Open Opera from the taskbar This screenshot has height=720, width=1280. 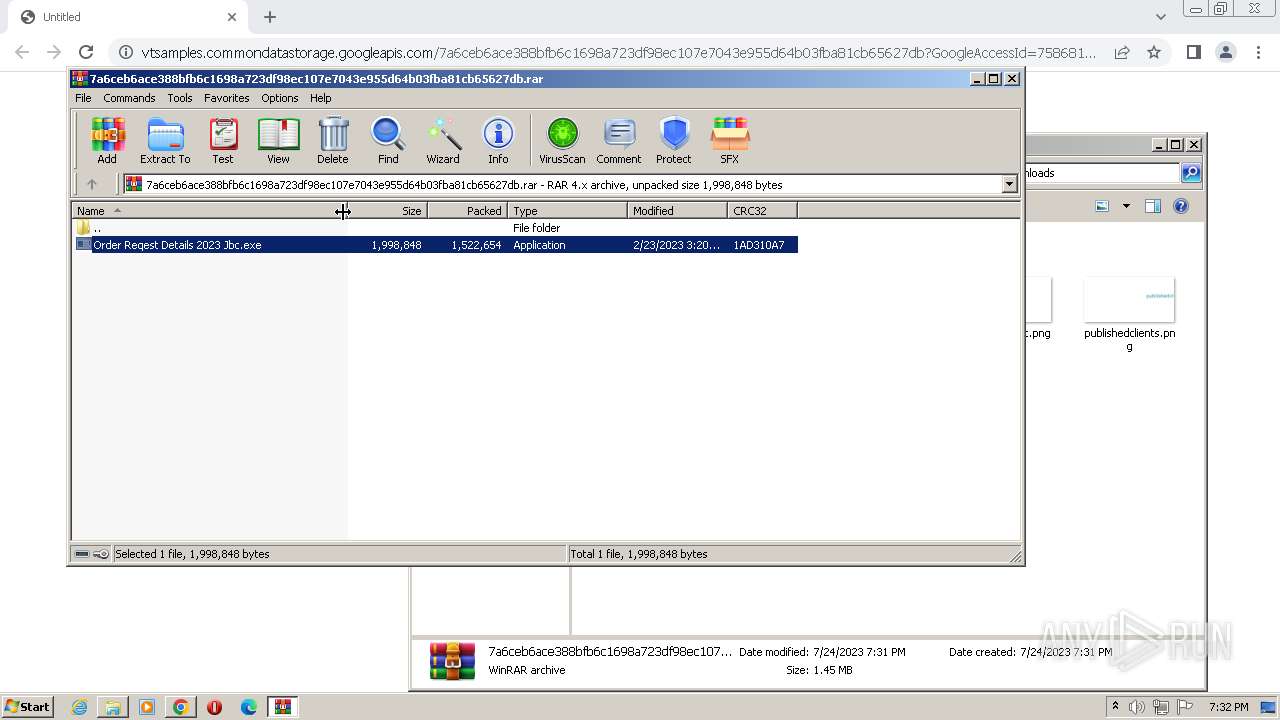click(214, 707)
